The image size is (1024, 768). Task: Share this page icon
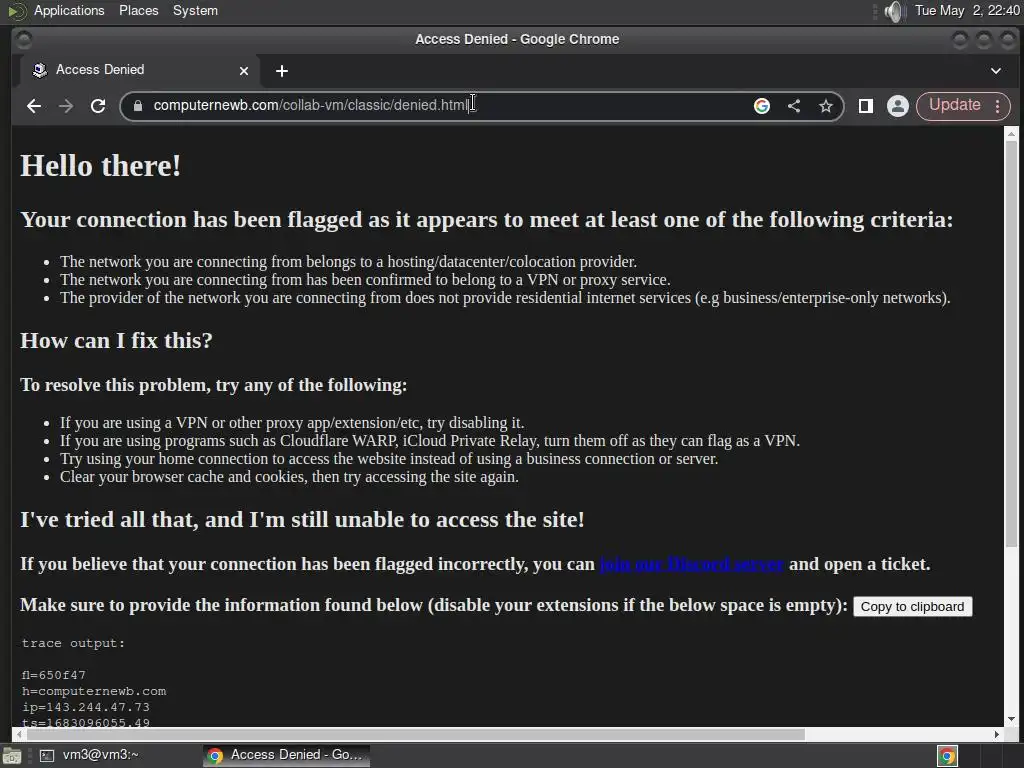coord(793,106)
